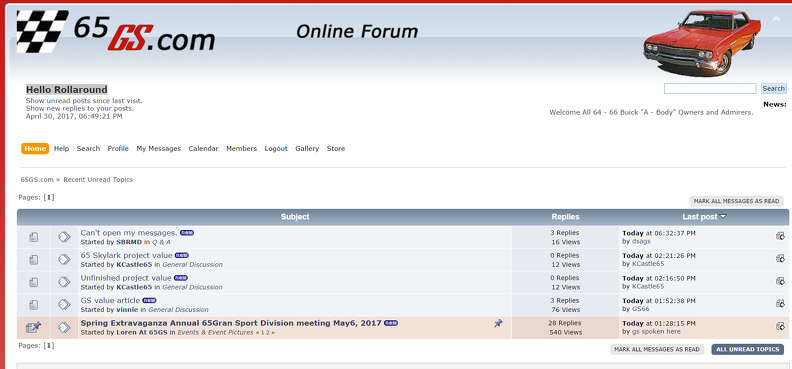Open topic "65 Skylark project value"

(126, 255)
